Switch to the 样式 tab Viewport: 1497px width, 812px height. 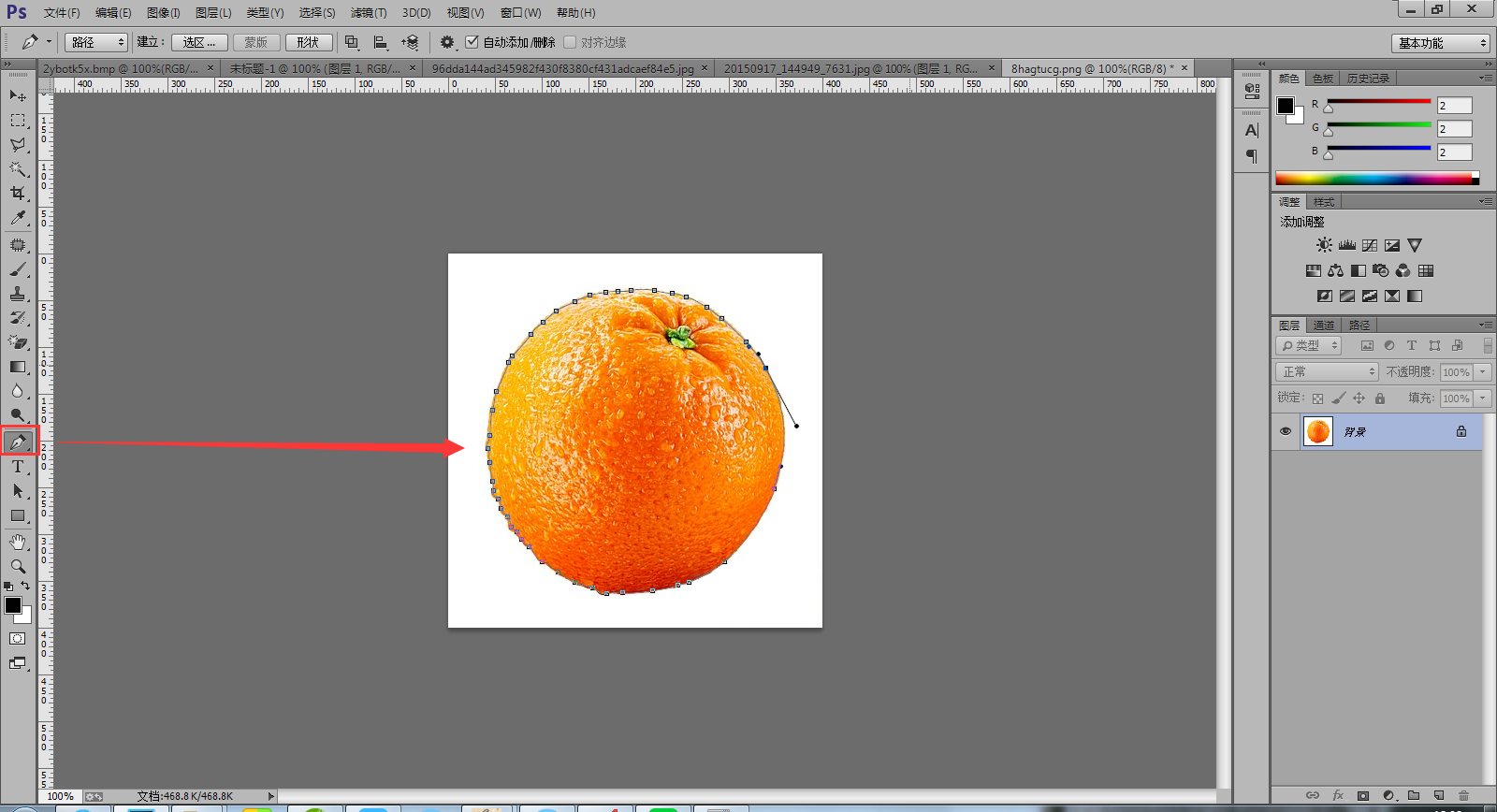tap(1324, 202)
